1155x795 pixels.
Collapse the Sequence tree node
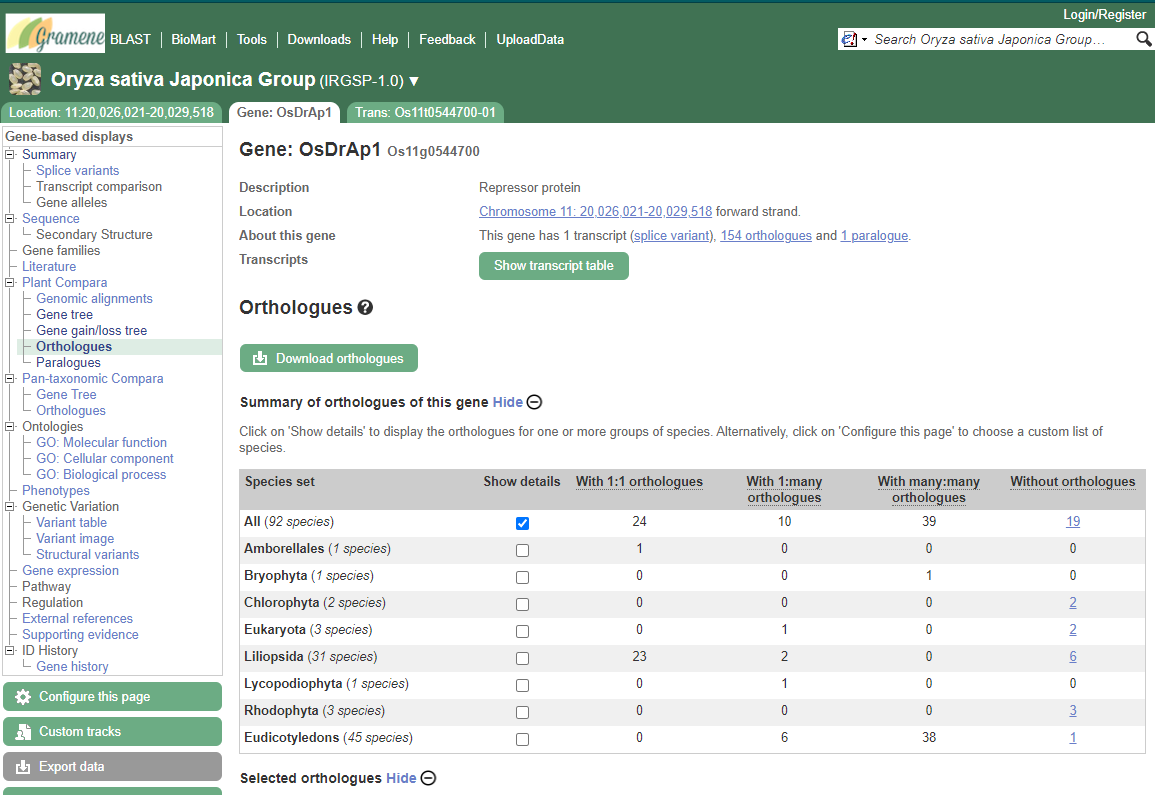point(10,219)
